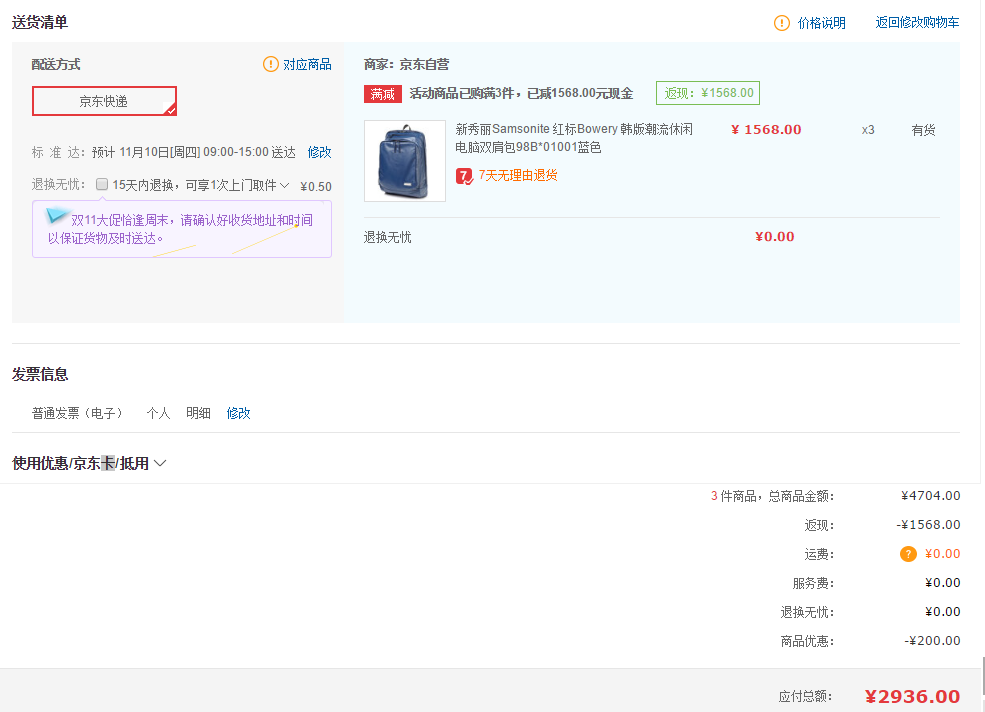Click the 商家：京东自营 label
The width and height of the screenshot is (985, 712).
tap(406, 64)
